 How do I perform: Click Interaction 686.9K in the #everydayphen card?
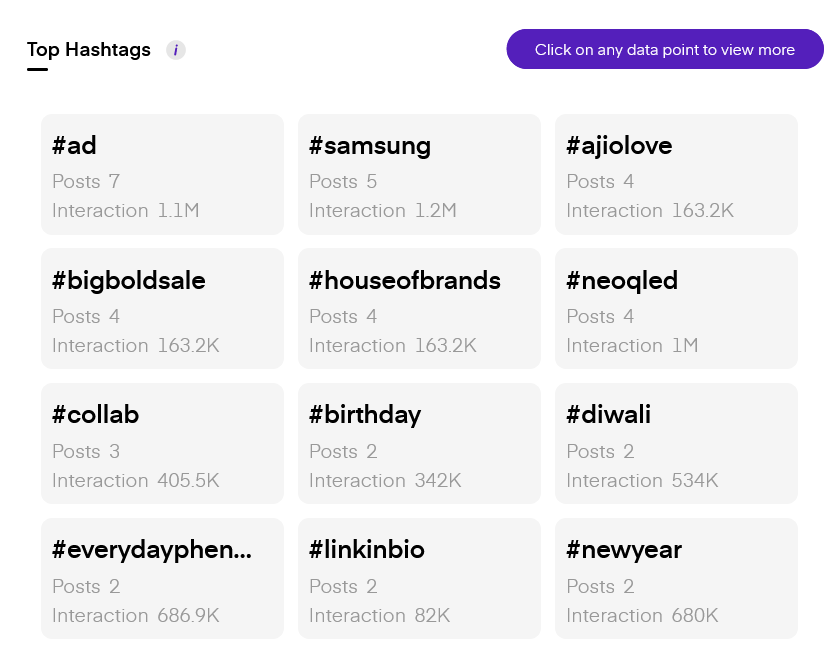point(136,616)
